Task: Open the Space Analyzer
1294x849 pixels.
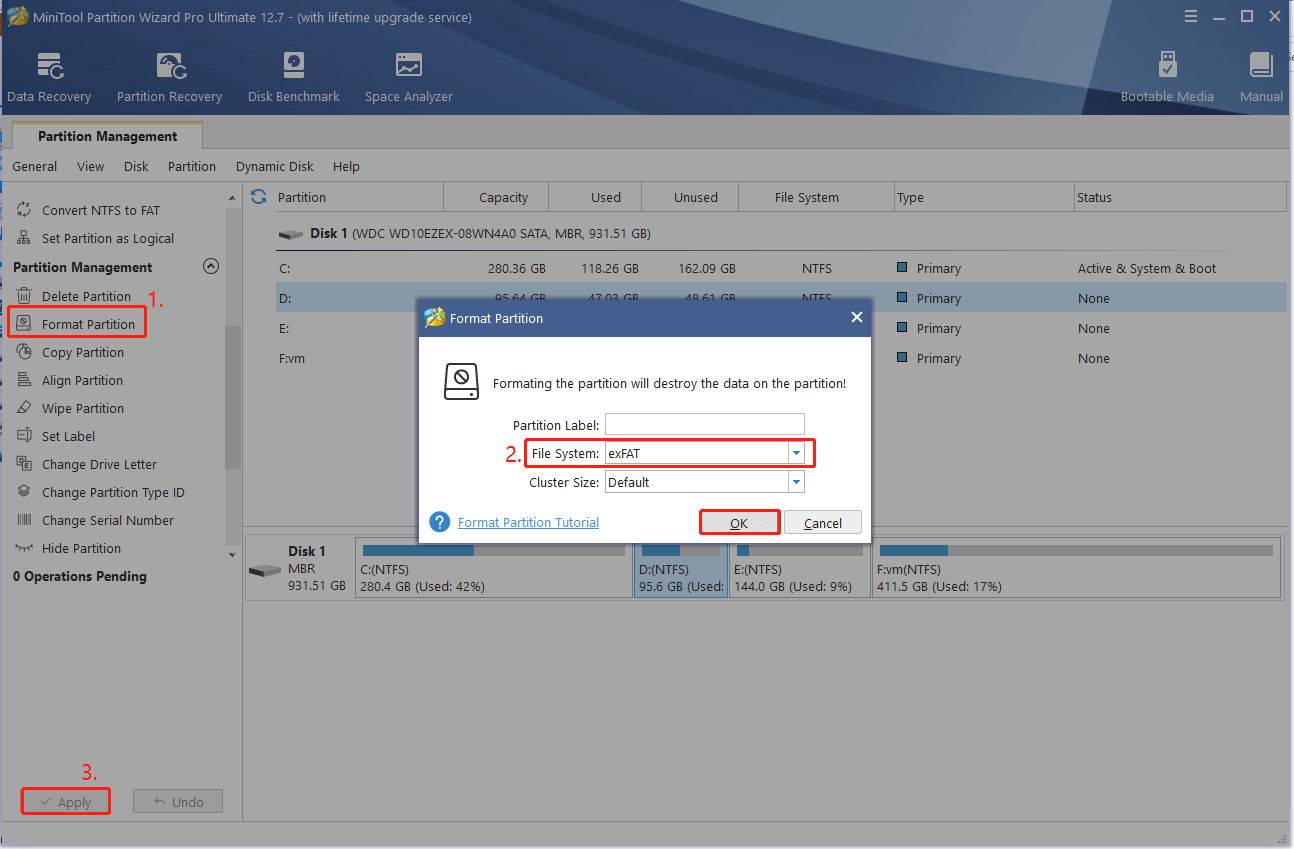Action: pyautogui.click(x=407, y=75)
